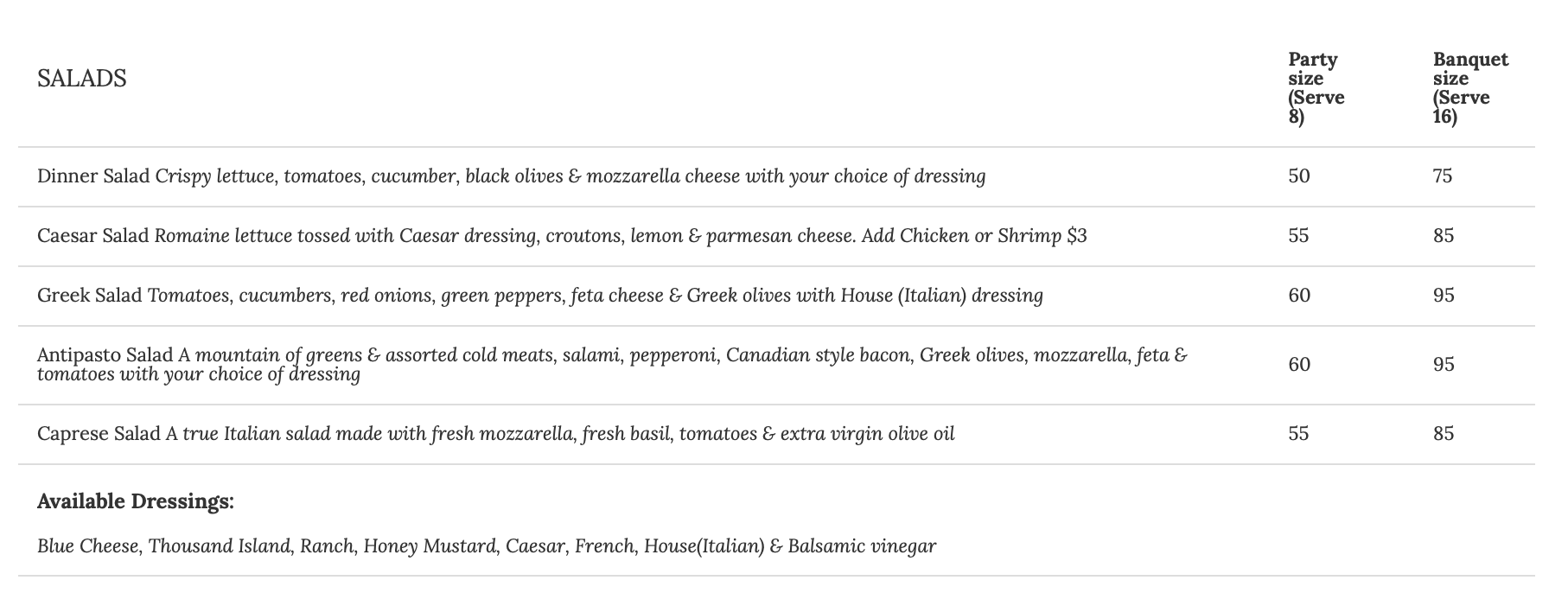Click the list of dressings starting Blue Cheese
Viewport: 1568px width, 593px height.
487,546
